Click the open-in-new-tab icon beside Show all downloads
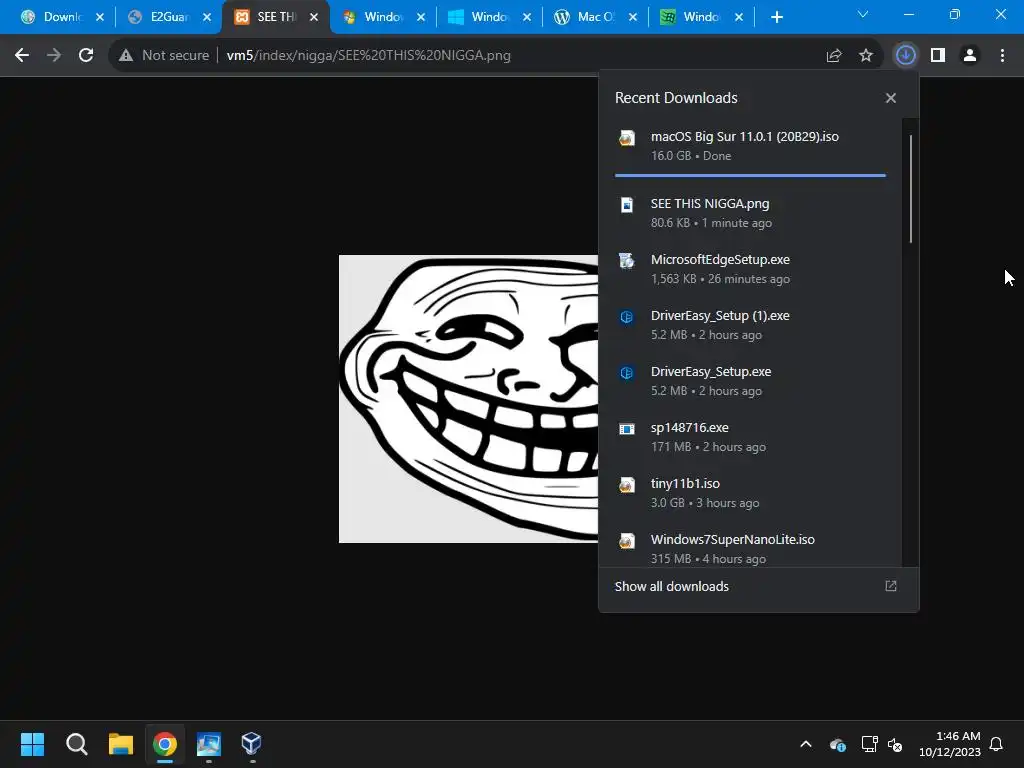 pyautogui.click(x=891, y=586)
